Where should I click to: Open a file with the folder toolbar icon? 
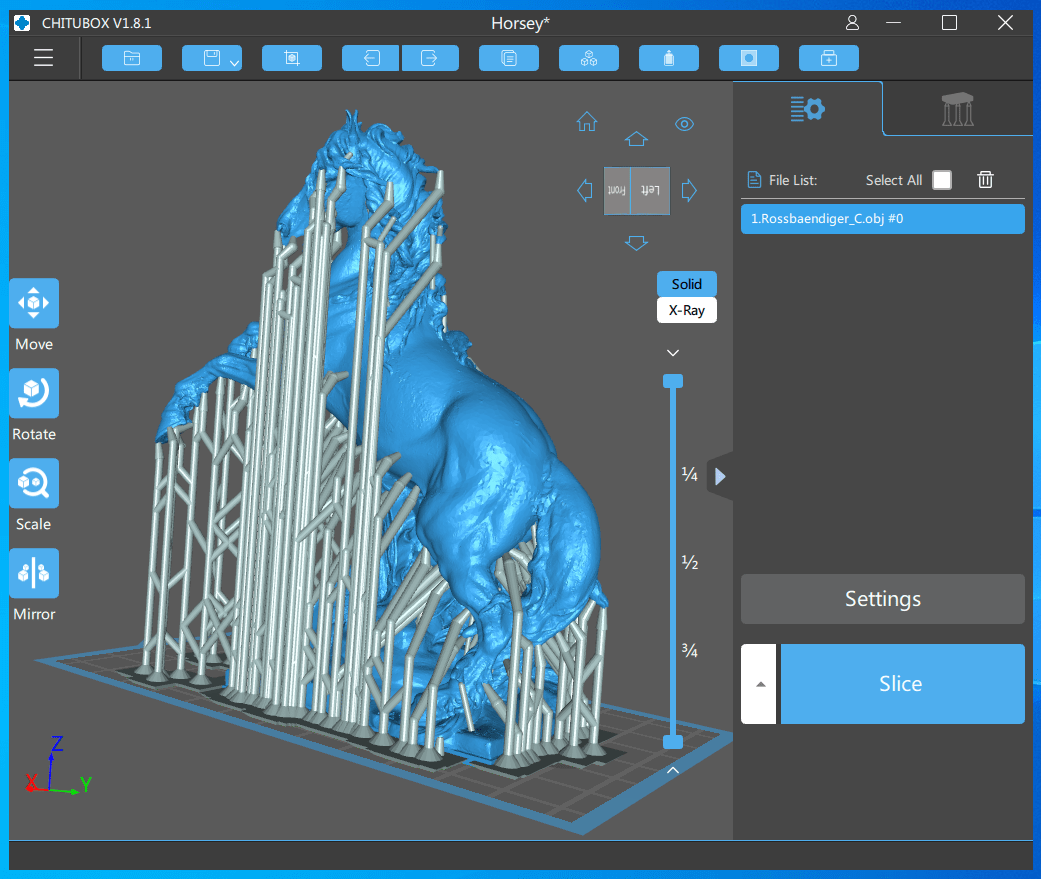[131, 57]
